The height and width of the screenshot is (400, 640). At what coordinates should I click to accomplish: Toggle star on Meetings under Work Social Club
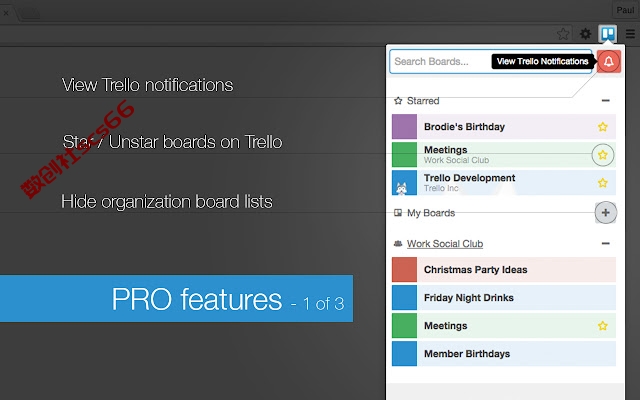(x=602, y=326)
